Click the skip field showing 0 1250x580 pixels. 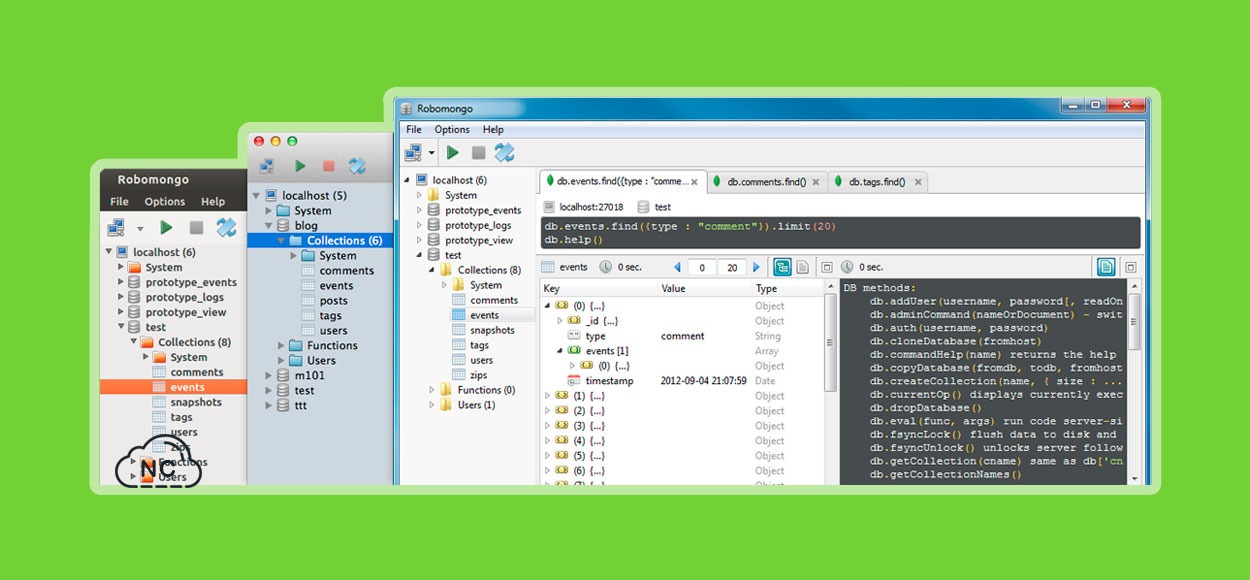[702, 267]
